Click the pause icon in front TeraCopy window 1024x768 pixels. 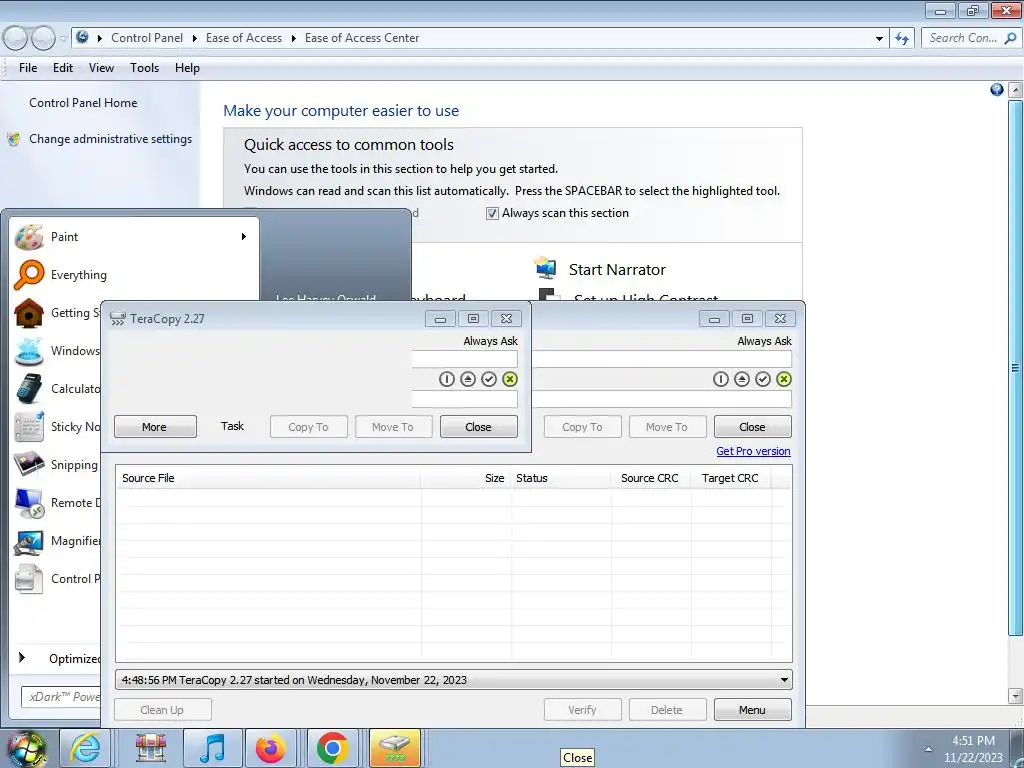447,379
